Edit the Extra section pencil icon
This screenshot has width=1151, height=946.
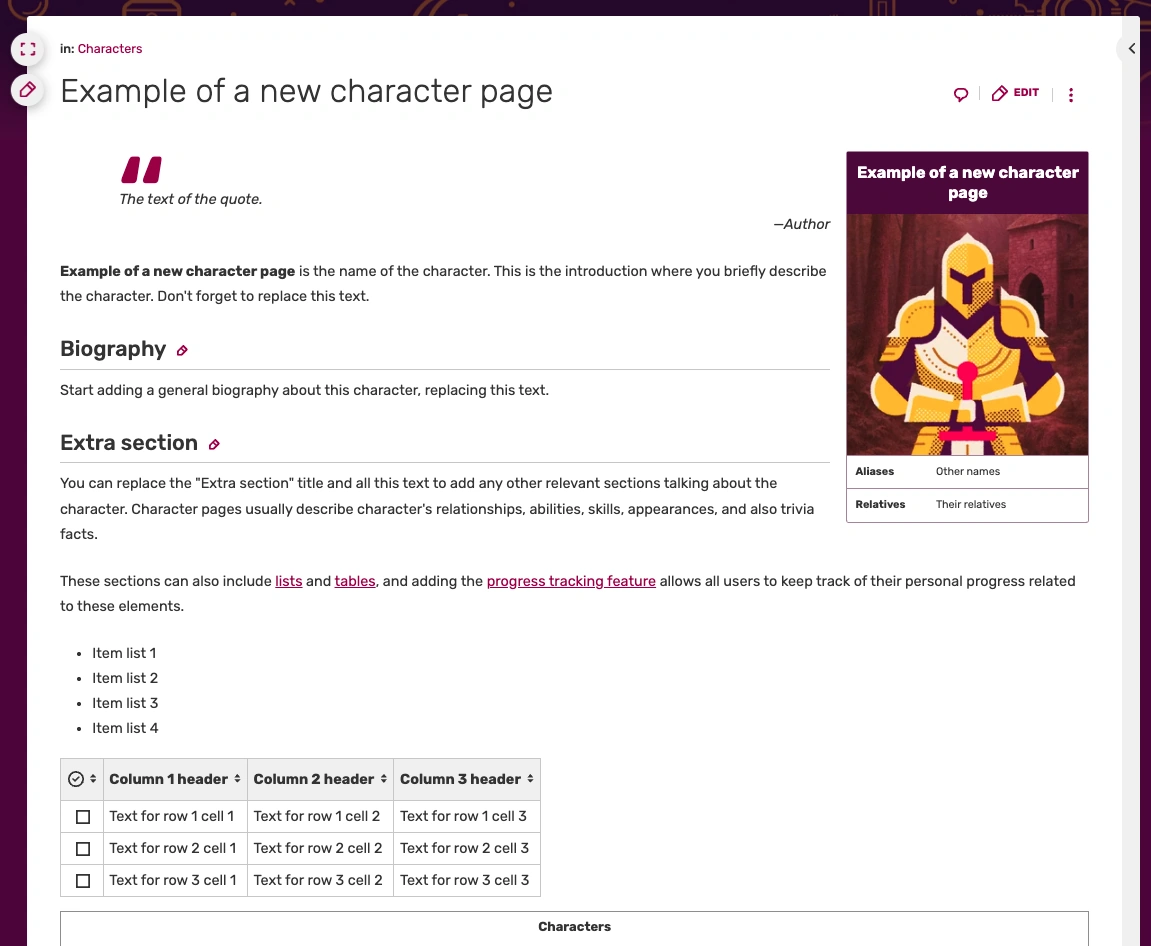click(x=214, y=444)
